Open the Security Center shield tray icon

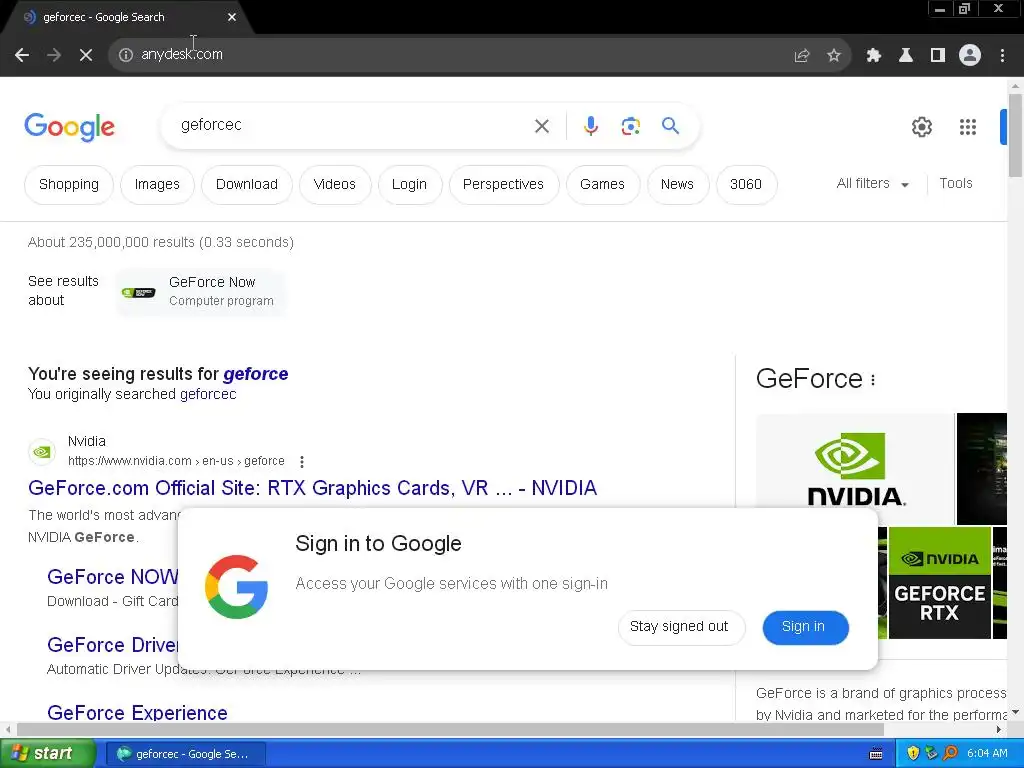click(x=913, y=753)
